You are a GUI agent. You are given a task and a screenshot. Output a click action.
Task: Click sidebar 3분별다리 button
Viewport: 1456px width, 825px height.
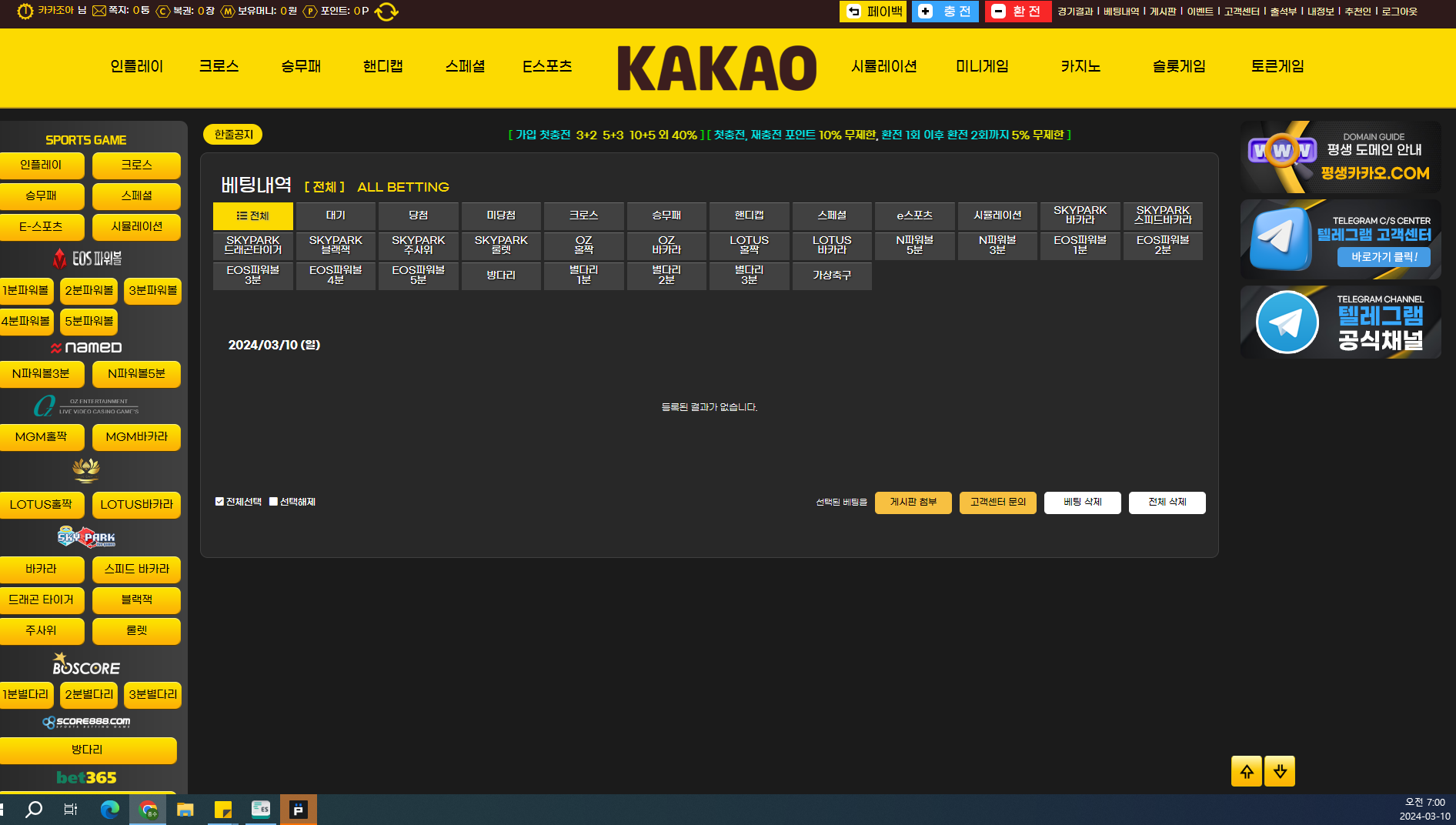point(152,695)
